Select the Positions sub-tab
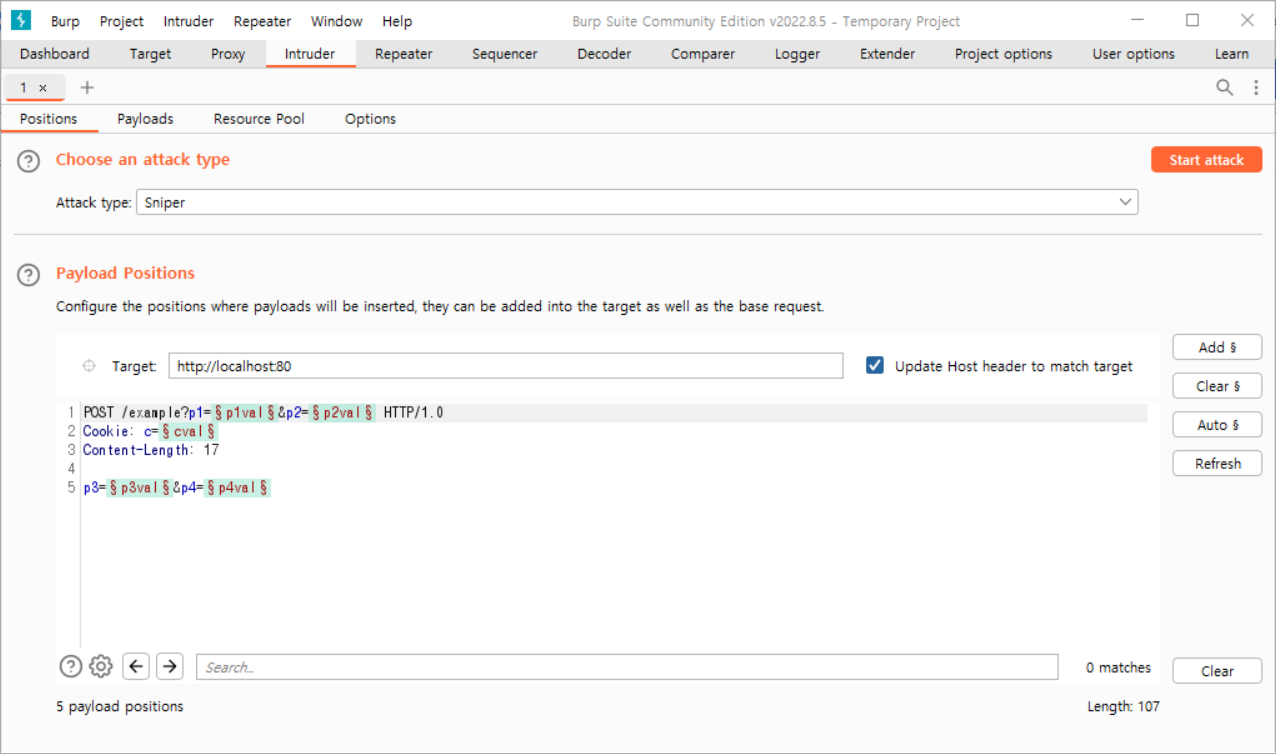Screen dimensions: 1276x754 (x=48, y=119)
